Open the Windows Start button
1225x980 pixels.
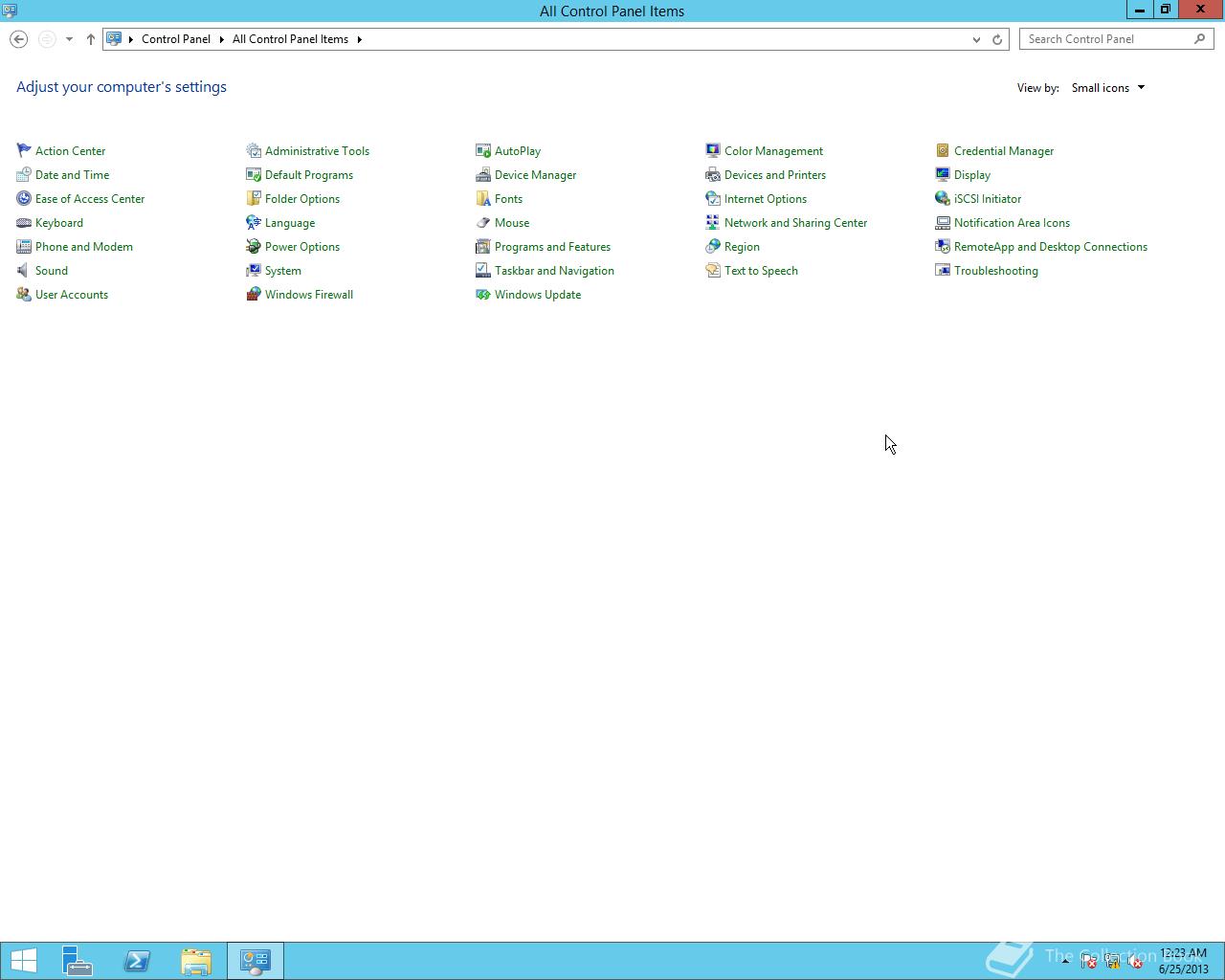click(x=24, y=961)
